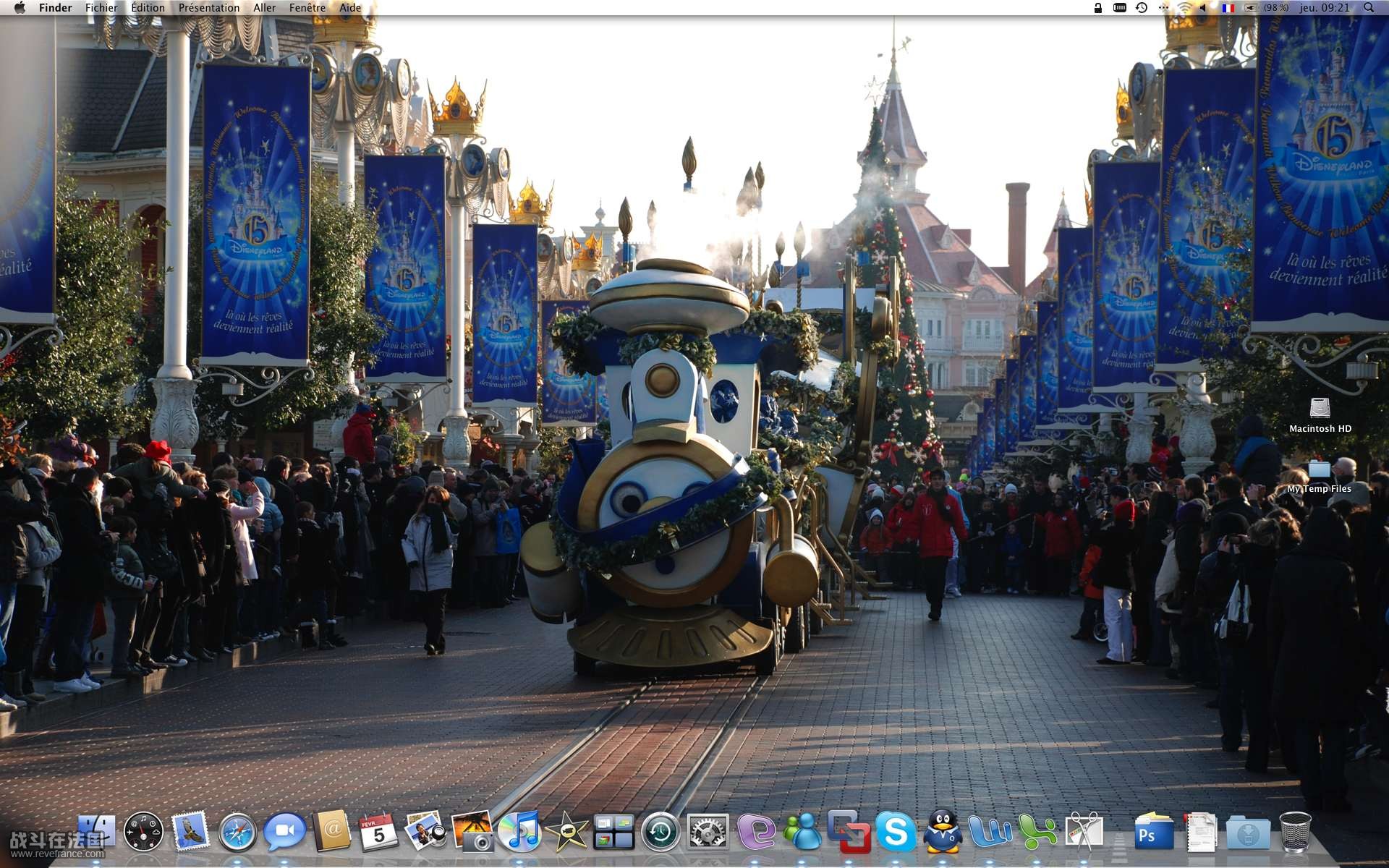Open the Photoshop folder stack in the Dock
This screenshot has height=868, width=1389.
coord(1154,832)
